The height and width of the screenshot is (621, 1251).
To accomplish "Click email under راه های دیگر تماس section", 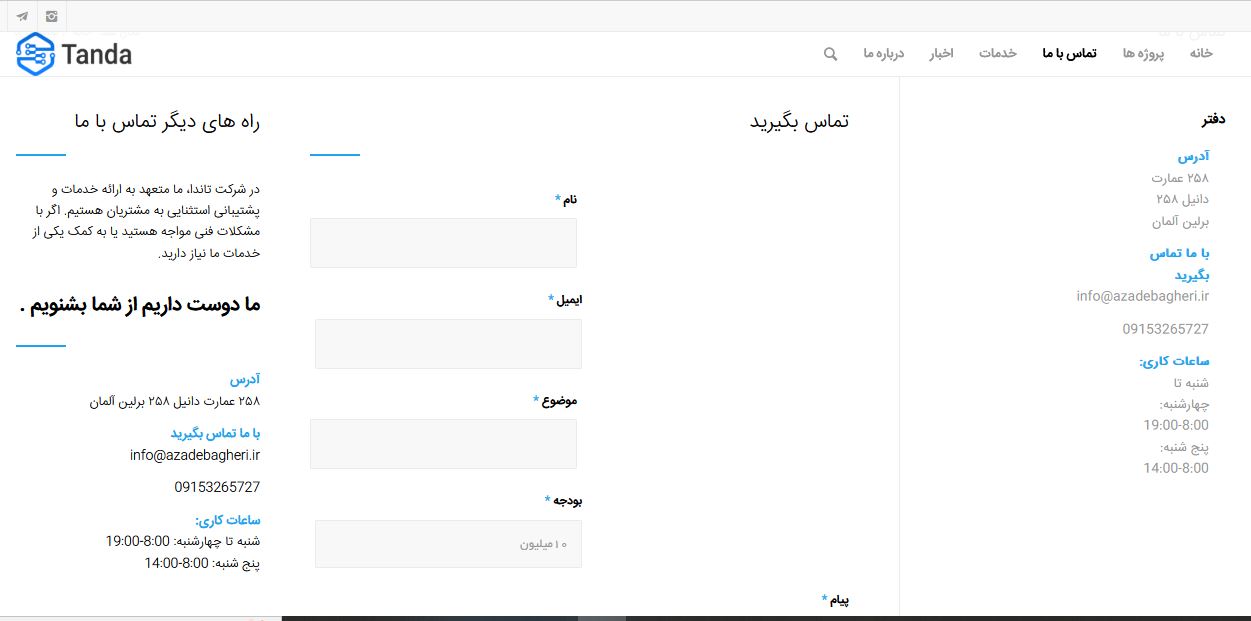I will pyautogui.click(x=195, y=455).
